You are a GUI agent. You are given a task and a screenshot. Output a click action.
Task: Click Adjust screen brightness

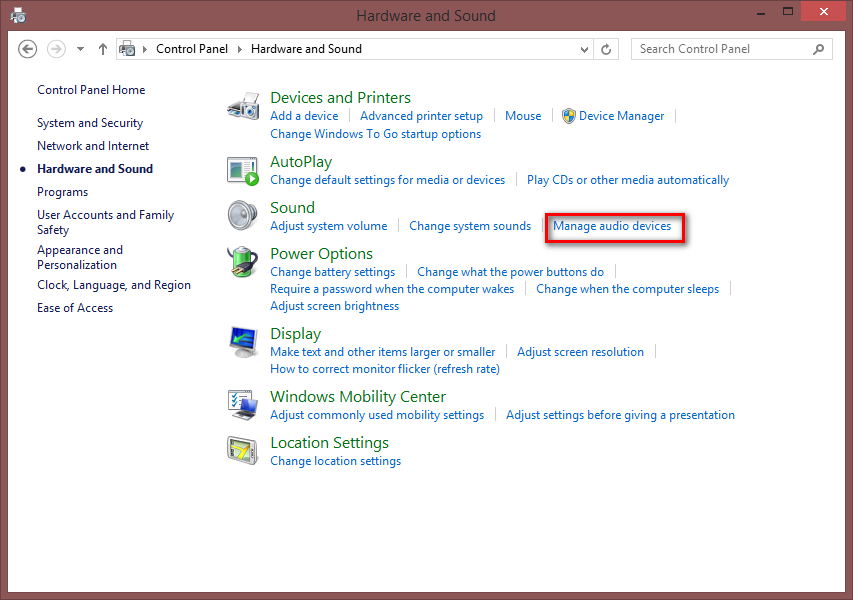pyautogui.click(x=335, y=306)
